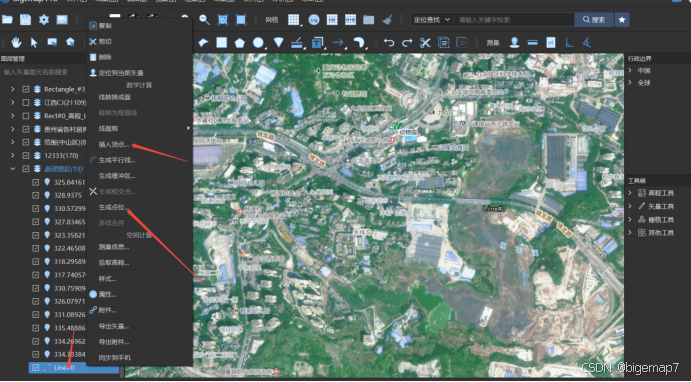Check the Rect#0_高程 layer checkbox

coord(26,116)
